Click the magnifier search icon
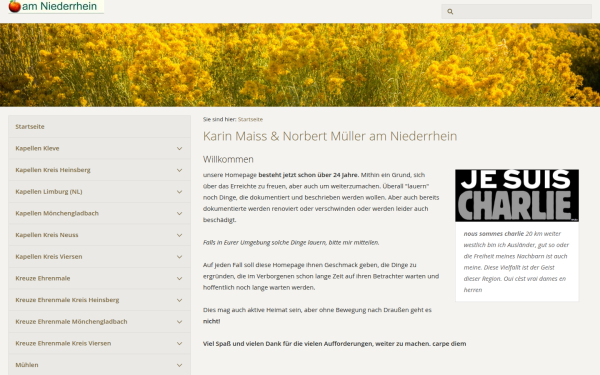 pyautogui.click(x=450, y=11)
